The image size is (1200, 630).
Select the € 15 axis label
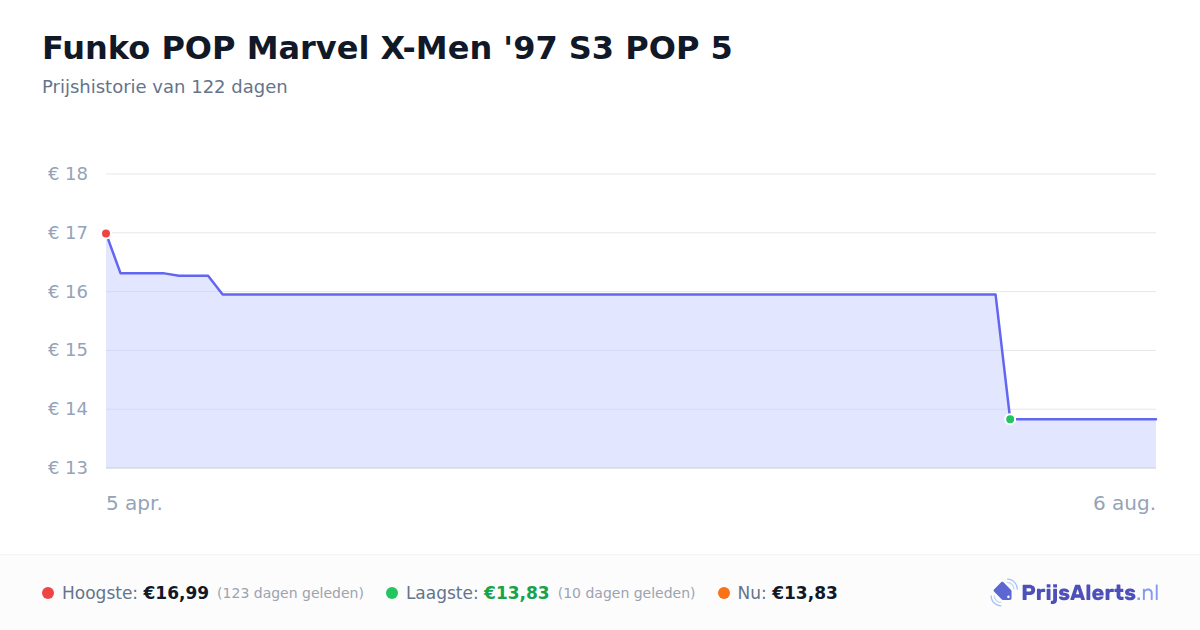(68, 350)
